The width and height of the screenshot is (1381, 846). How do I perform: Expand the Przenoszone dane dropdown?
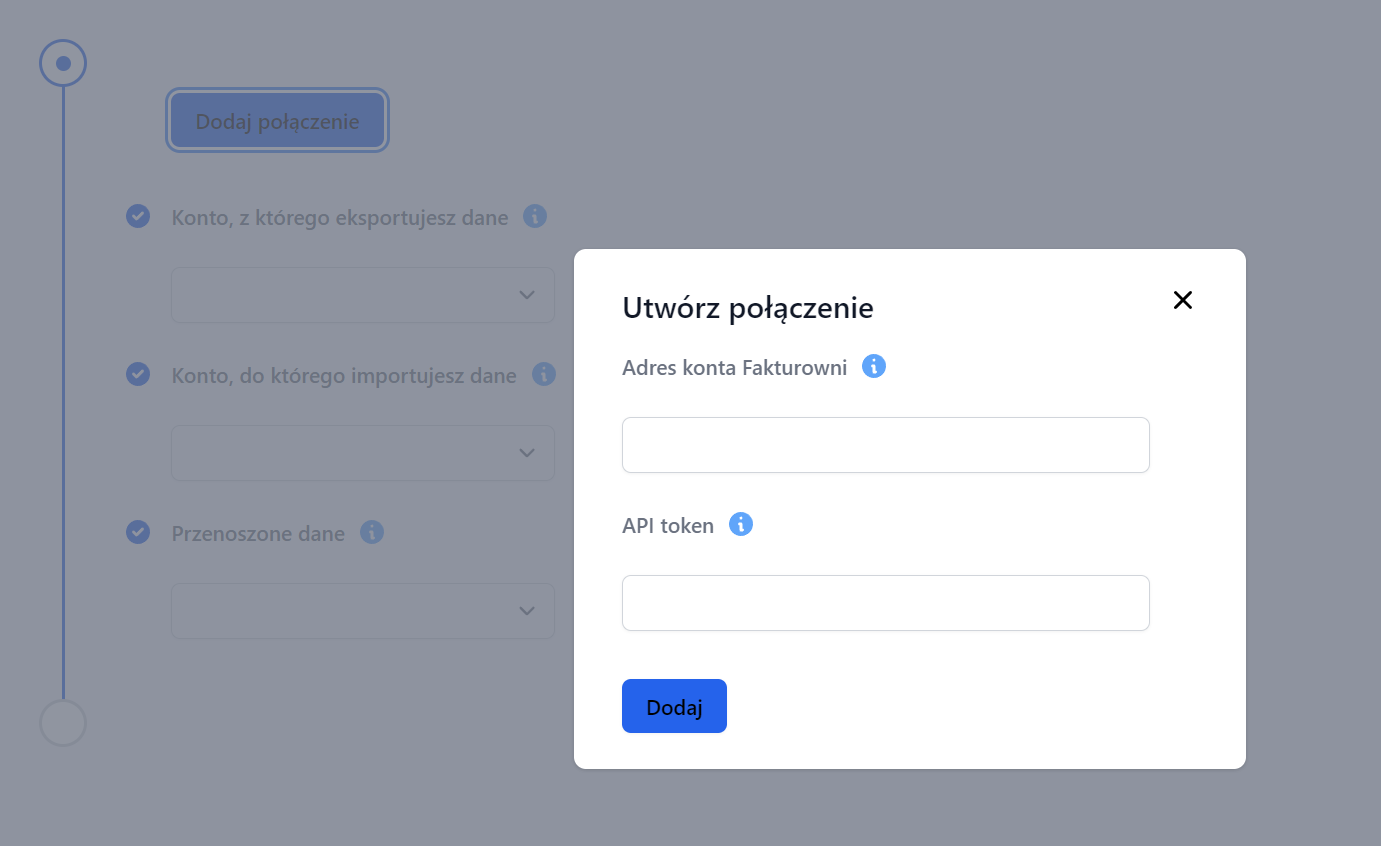pos(363,611)
